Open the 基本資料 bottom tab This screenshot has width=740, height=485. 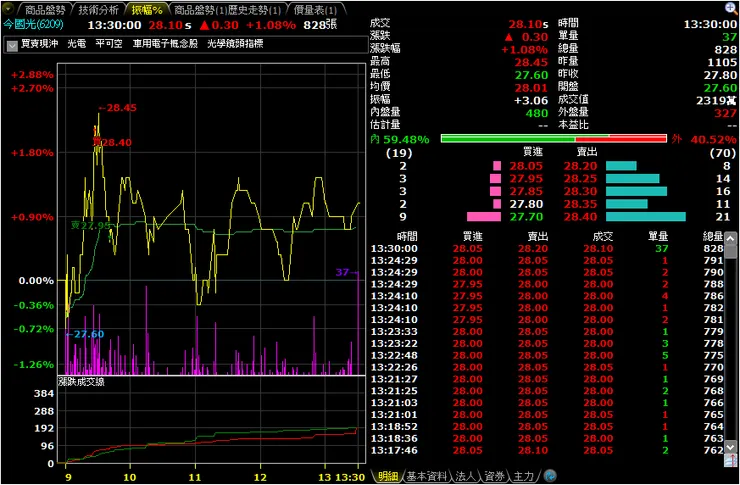click(427, 476)
